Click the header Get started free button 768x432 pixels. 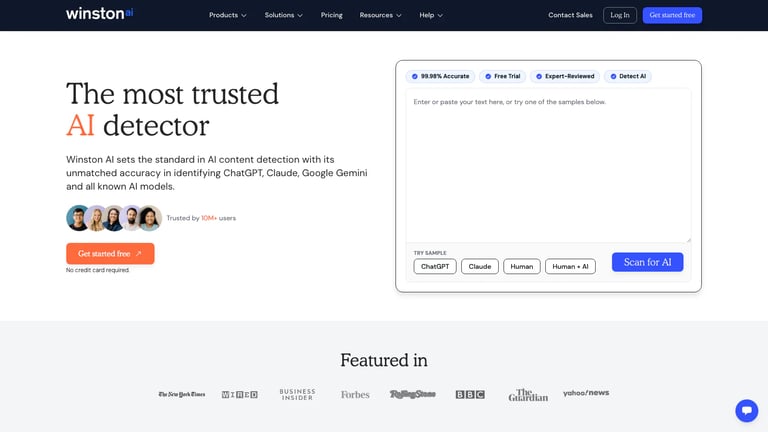(672, 15)
